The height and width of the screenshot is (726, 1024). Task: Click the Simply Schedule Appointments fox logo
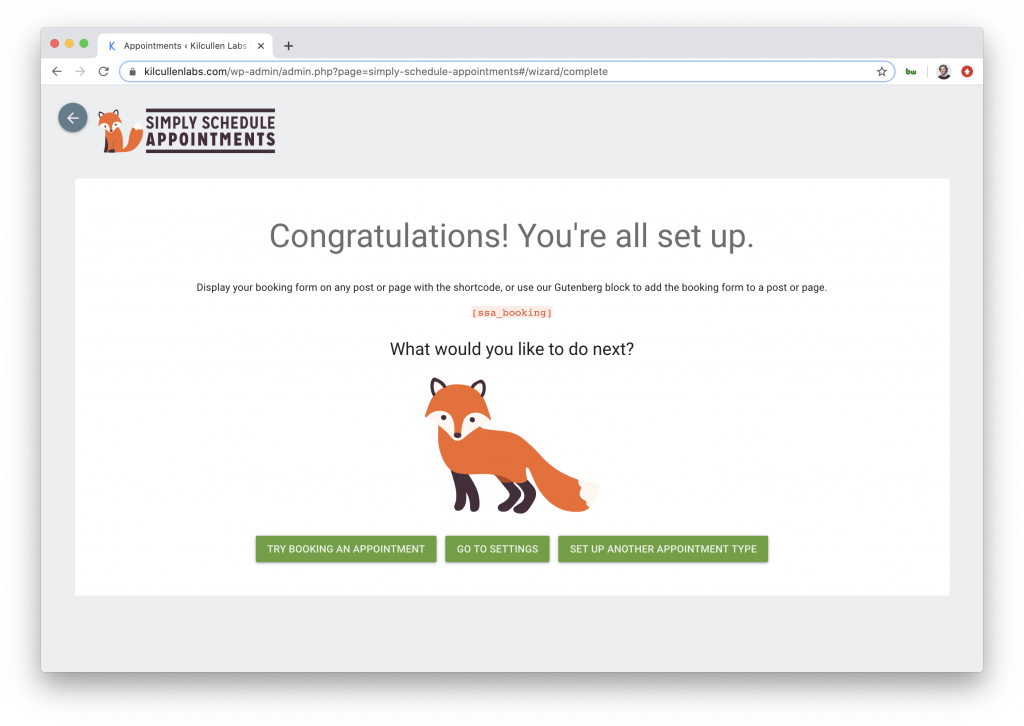click(x=187, y=131)
